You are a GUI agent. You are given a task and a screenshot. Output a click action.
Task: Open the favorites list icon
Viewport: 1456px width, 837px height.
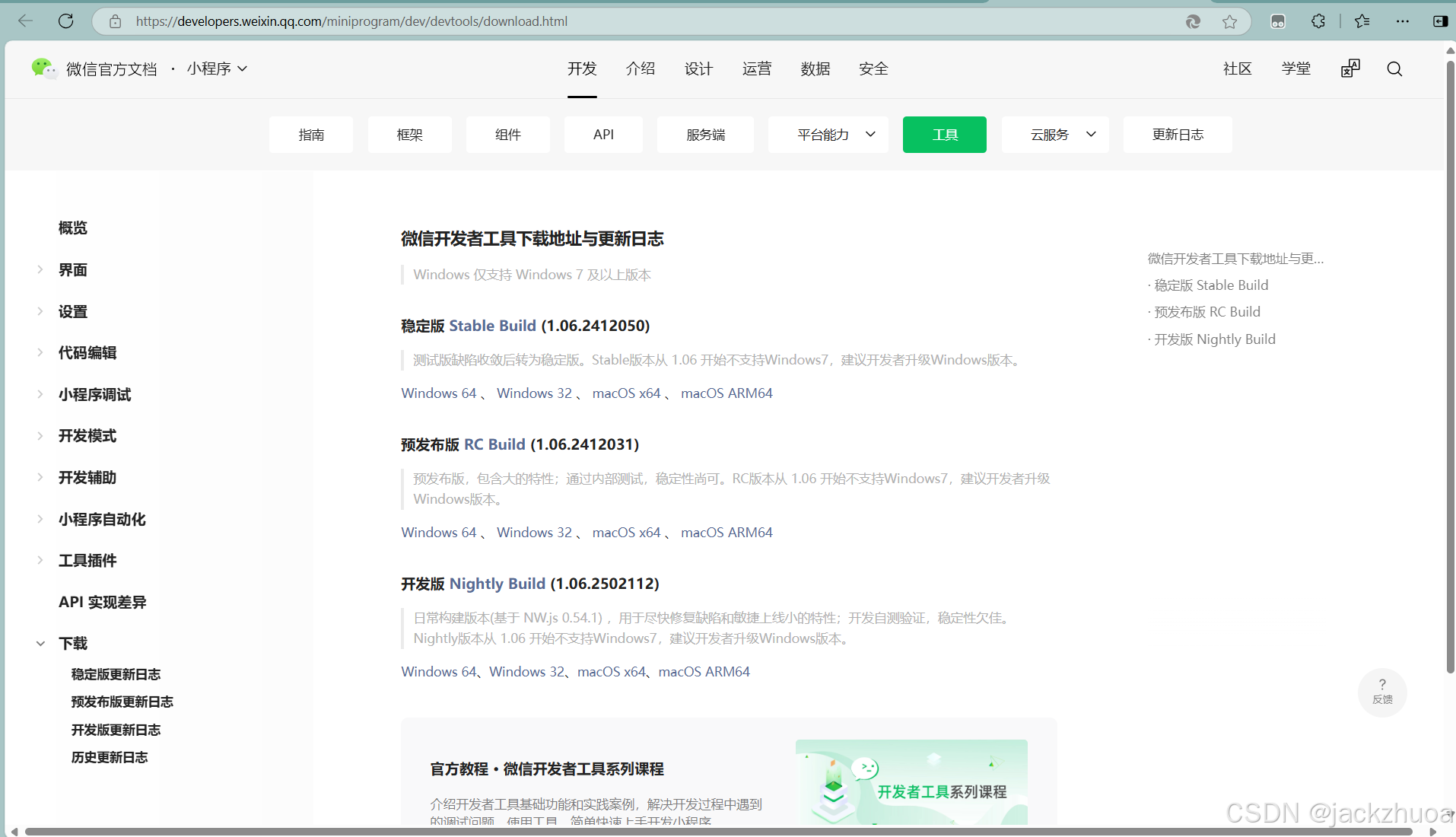tap(1362, 21)
